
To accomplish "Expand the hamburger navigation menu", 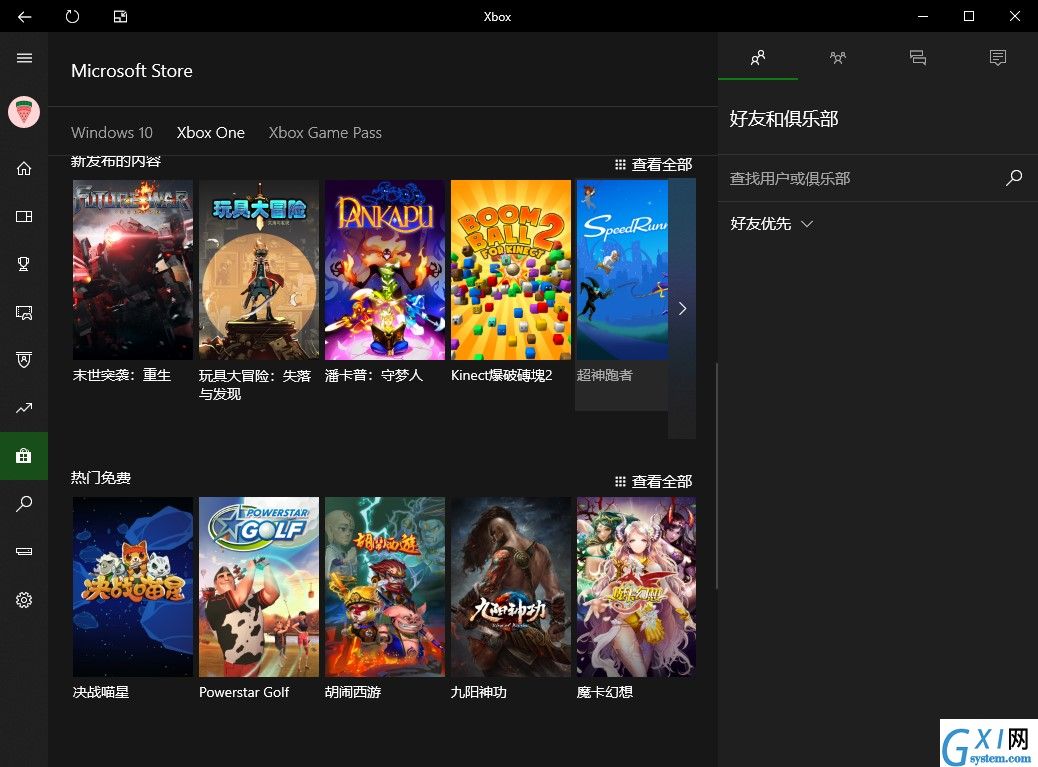I will tap(24, 58).
